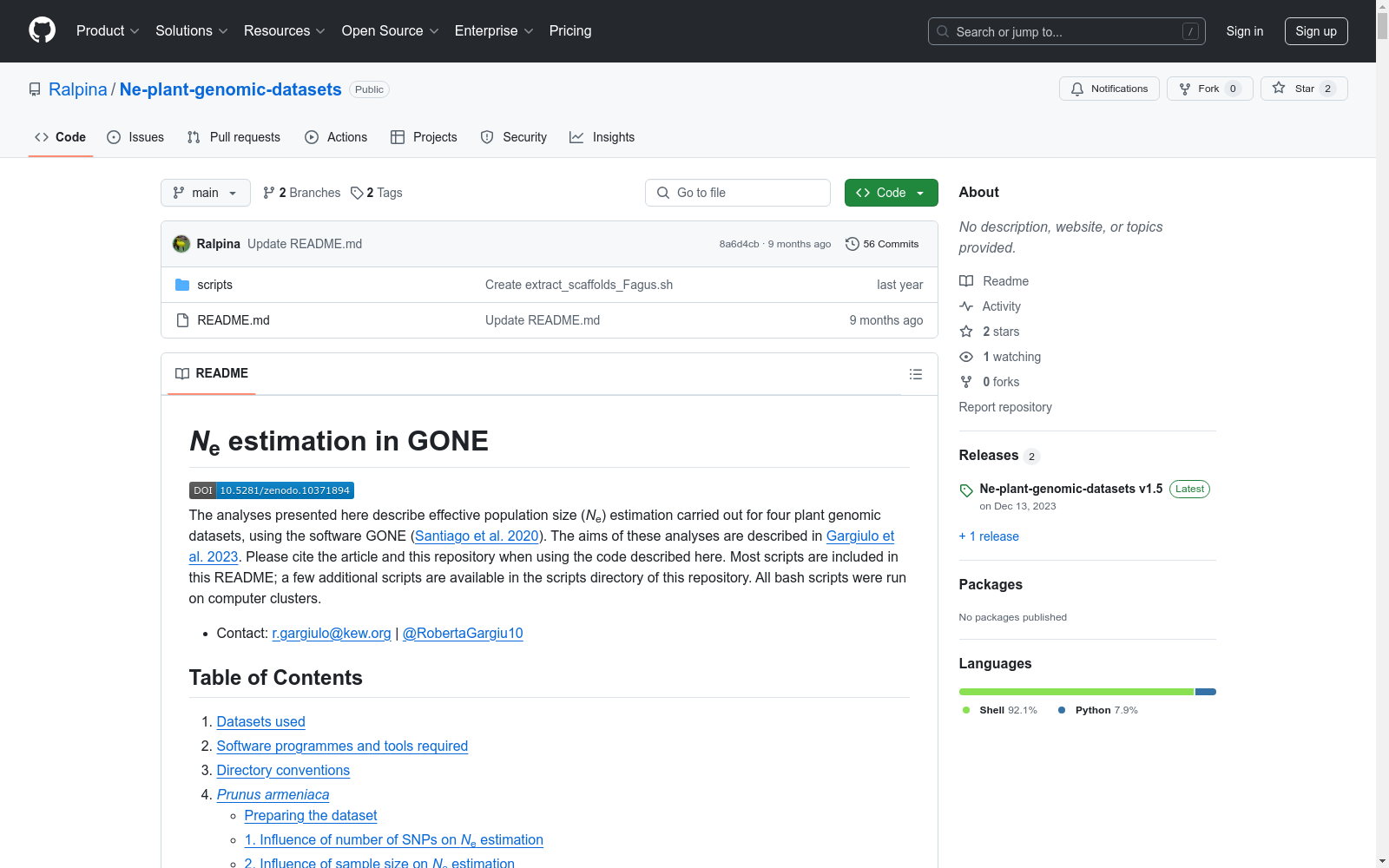The width and height of the screenshot is (1389, 868).
Task: Open the Santiago et al. 2020 link
Action: coord(477,536)
